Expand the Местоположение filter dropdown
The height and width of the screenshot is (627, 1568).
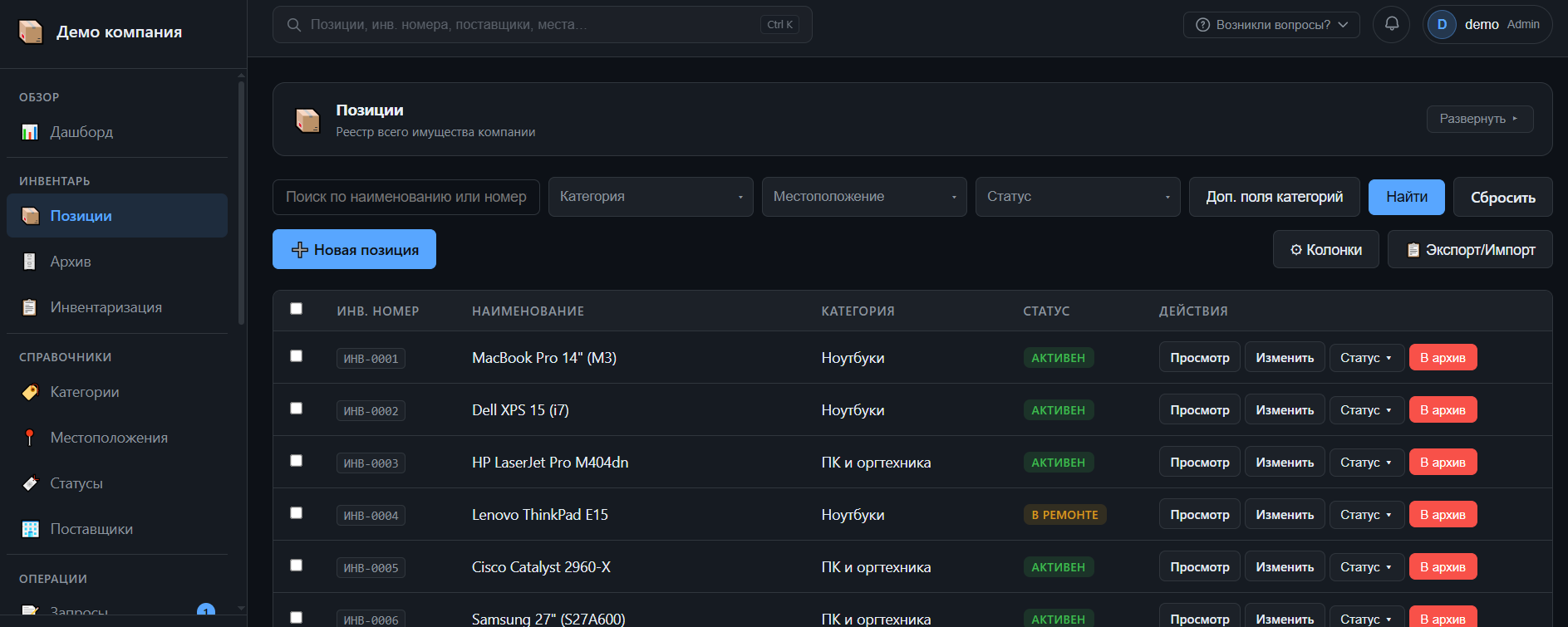tap(864, 197)
